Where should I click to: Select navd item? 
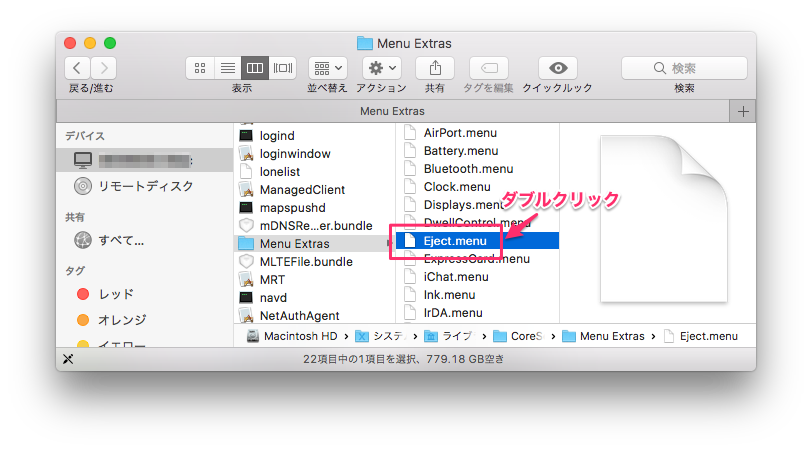[314, 298]
